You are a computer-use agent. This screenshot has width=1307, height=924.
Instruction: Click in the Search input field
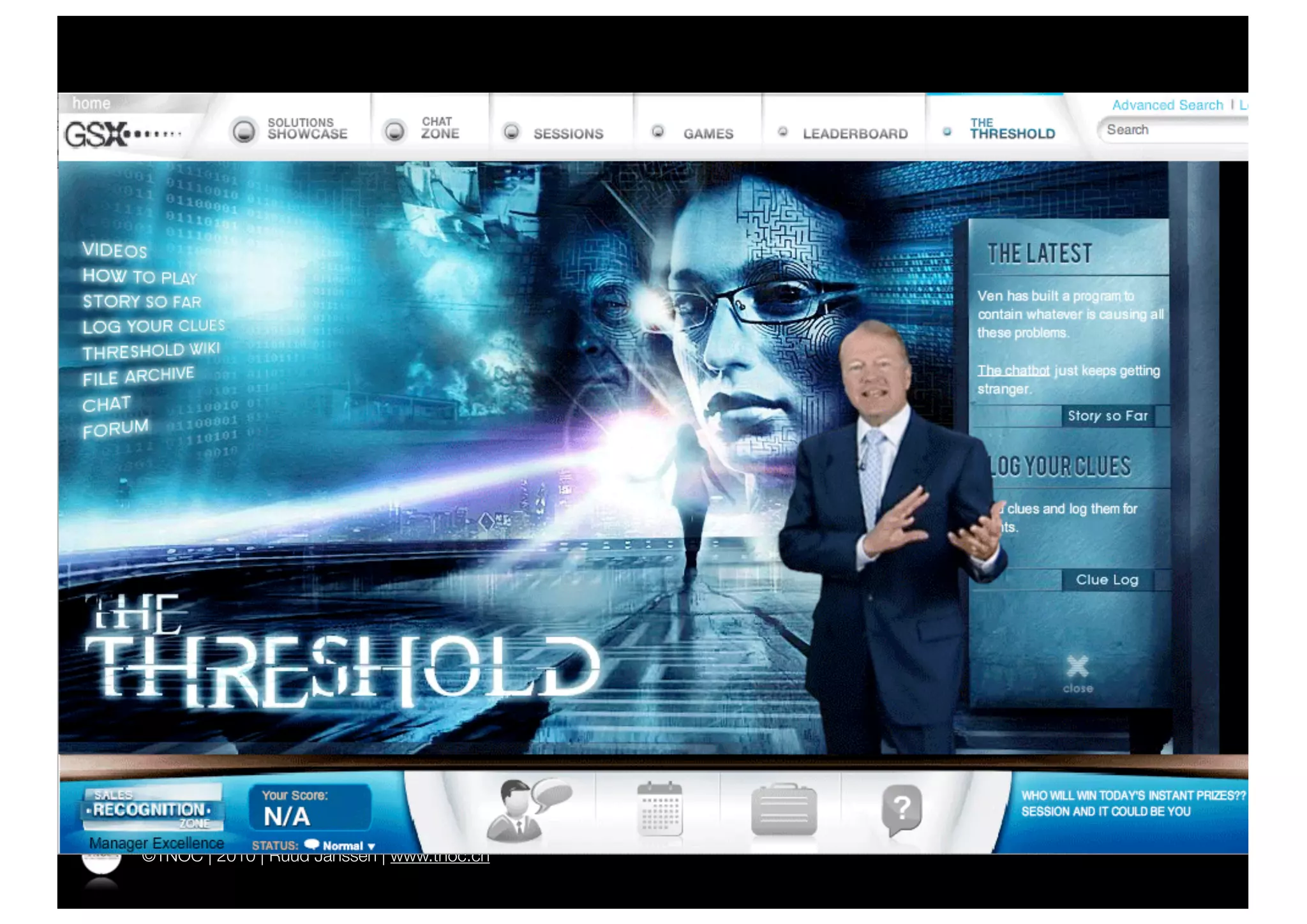tap(1174, 130)
